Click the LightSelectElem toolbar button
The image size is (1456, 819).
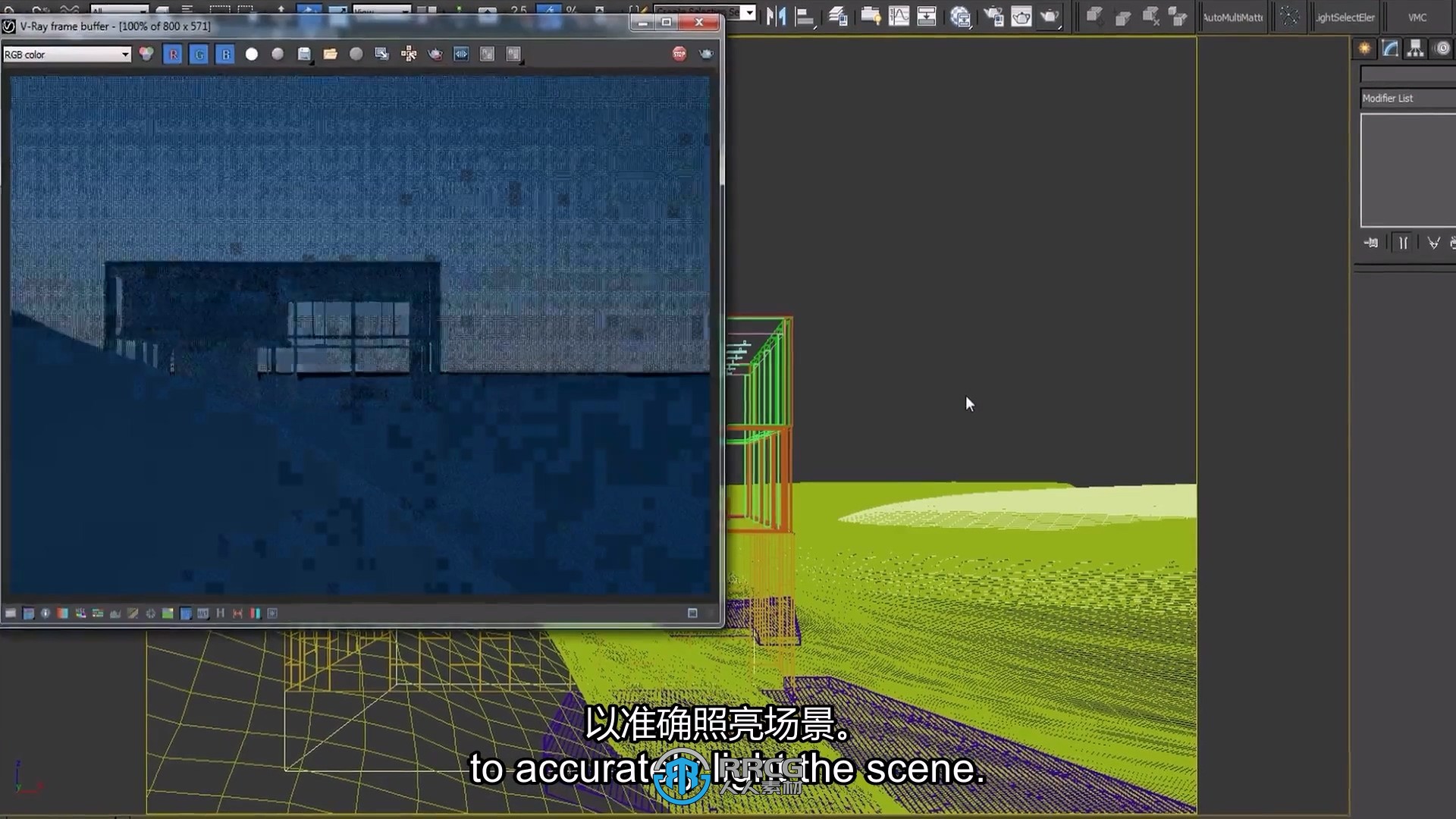click(1345, 17)
